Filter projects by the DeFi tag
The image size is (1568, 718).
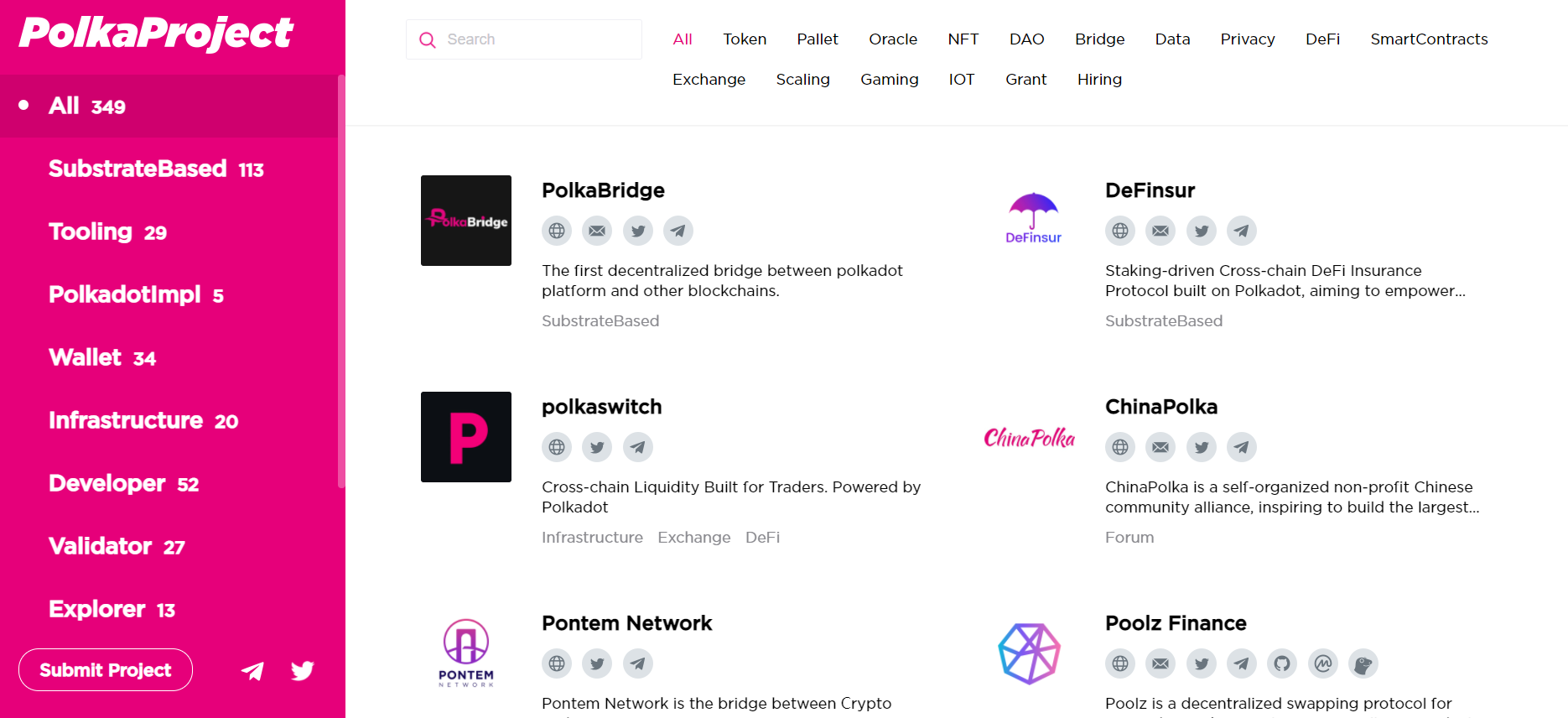[1322, 39]
